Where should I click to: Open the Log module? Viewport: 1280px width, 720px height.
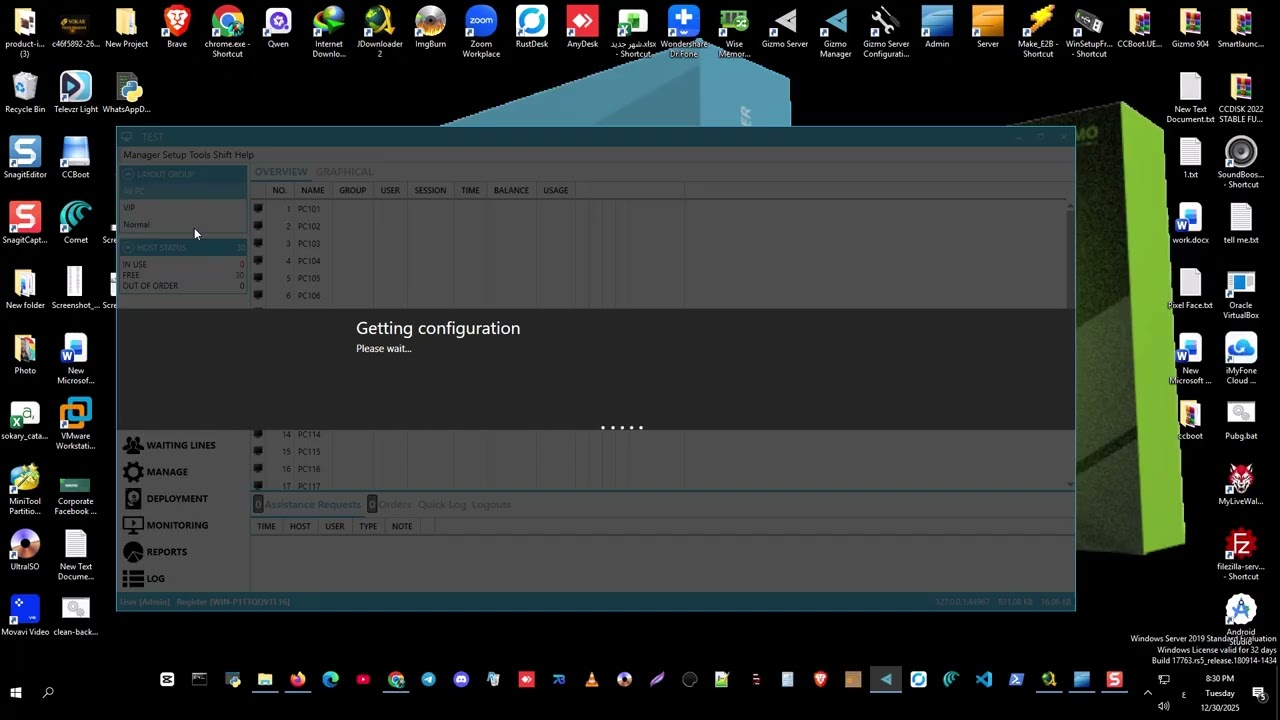[x=144, y=578]
